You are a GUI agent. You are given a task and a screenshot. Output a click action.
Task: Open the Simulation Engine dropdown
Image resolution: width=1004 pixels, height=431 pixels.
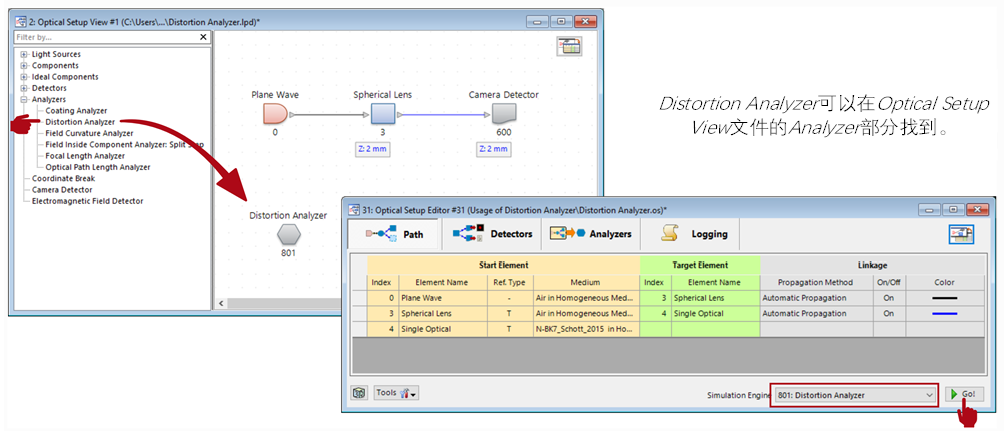(x=854, y=395)
